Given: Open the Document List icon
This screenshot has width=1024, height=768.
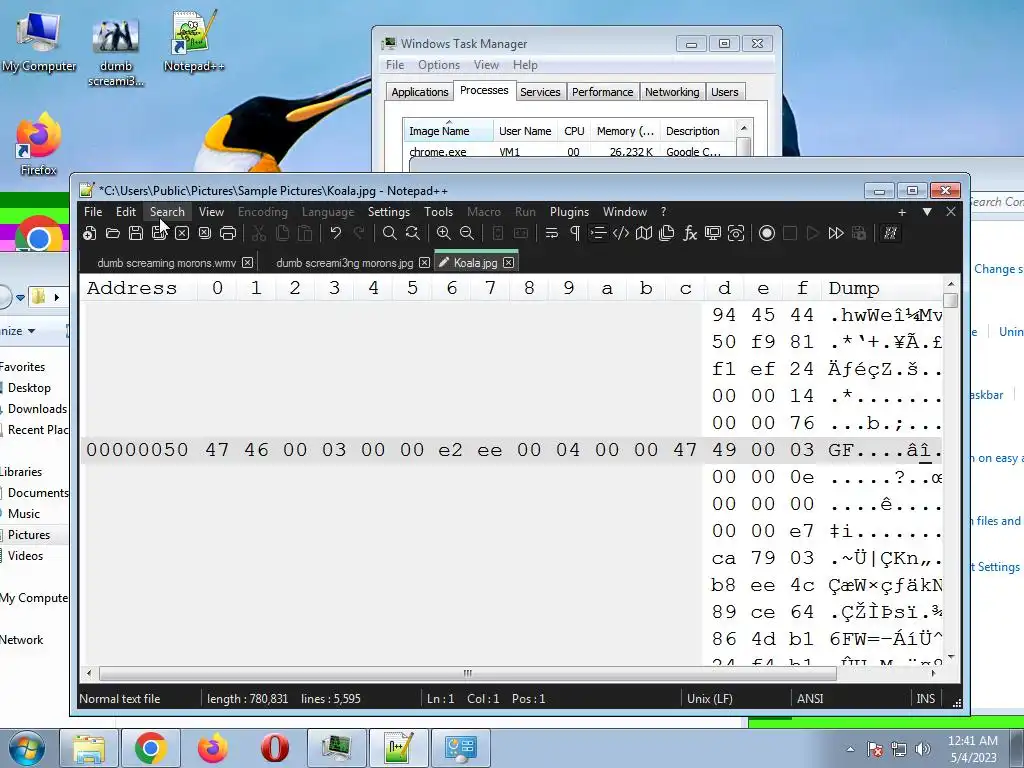Looking at the screenshot, I should [x=667, y=233].
